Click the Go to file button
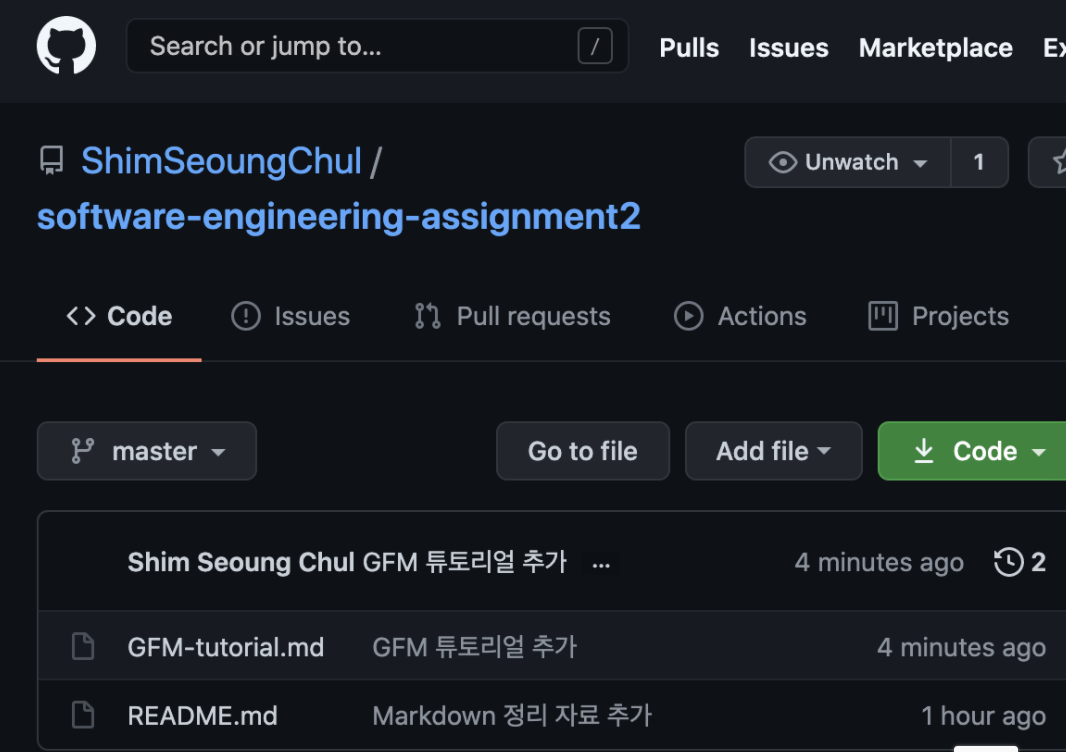Image resolution: width=1066 pixels, height=752 pixels. tap(582, 451)
